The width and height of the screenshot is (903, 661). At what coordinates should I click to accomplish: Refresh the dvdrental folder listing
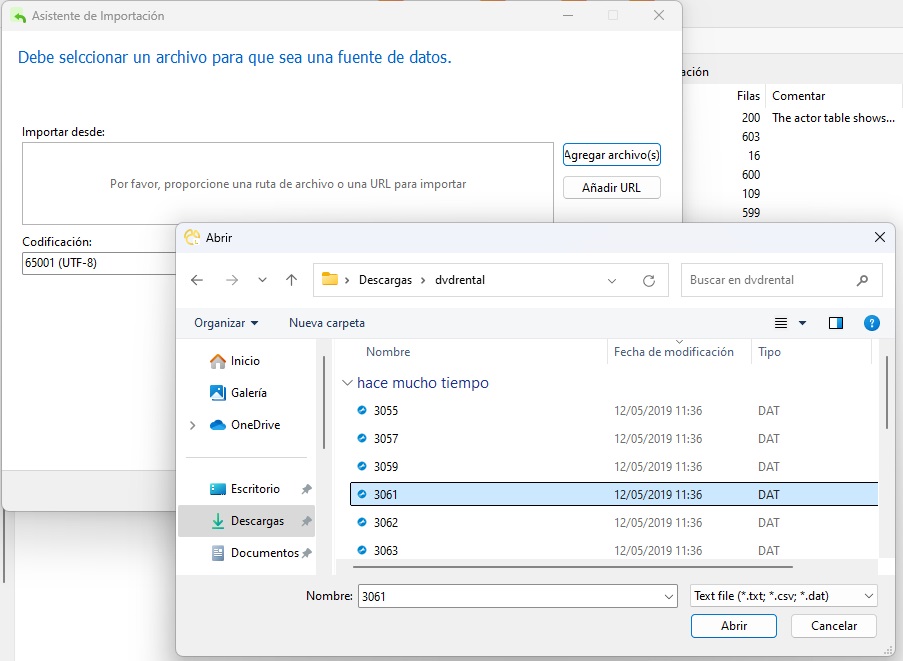649,280
